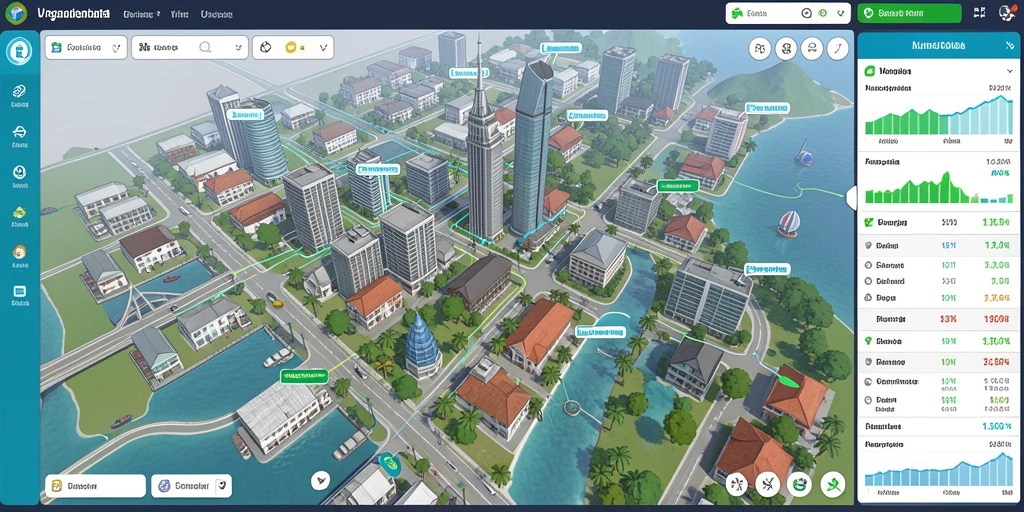Click the green button in the top bar
Viewport: 1024px width, 512px height.
point(909,13)
